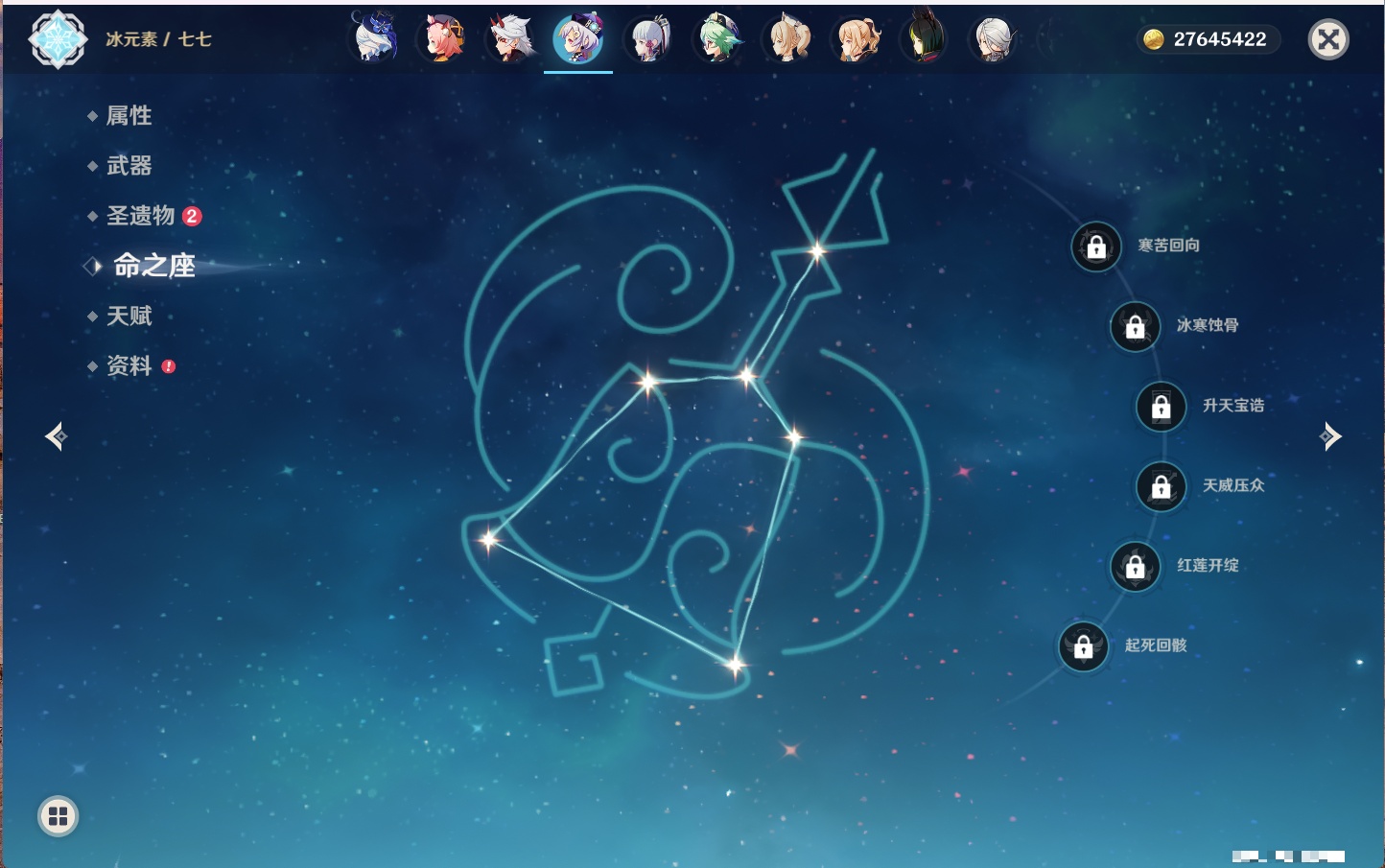Open the locked 寒苦回向 constellation node
Image resolution: width=1385 pixels, height=868 pixels.
pyautogui.click(x=1096, y=247)
